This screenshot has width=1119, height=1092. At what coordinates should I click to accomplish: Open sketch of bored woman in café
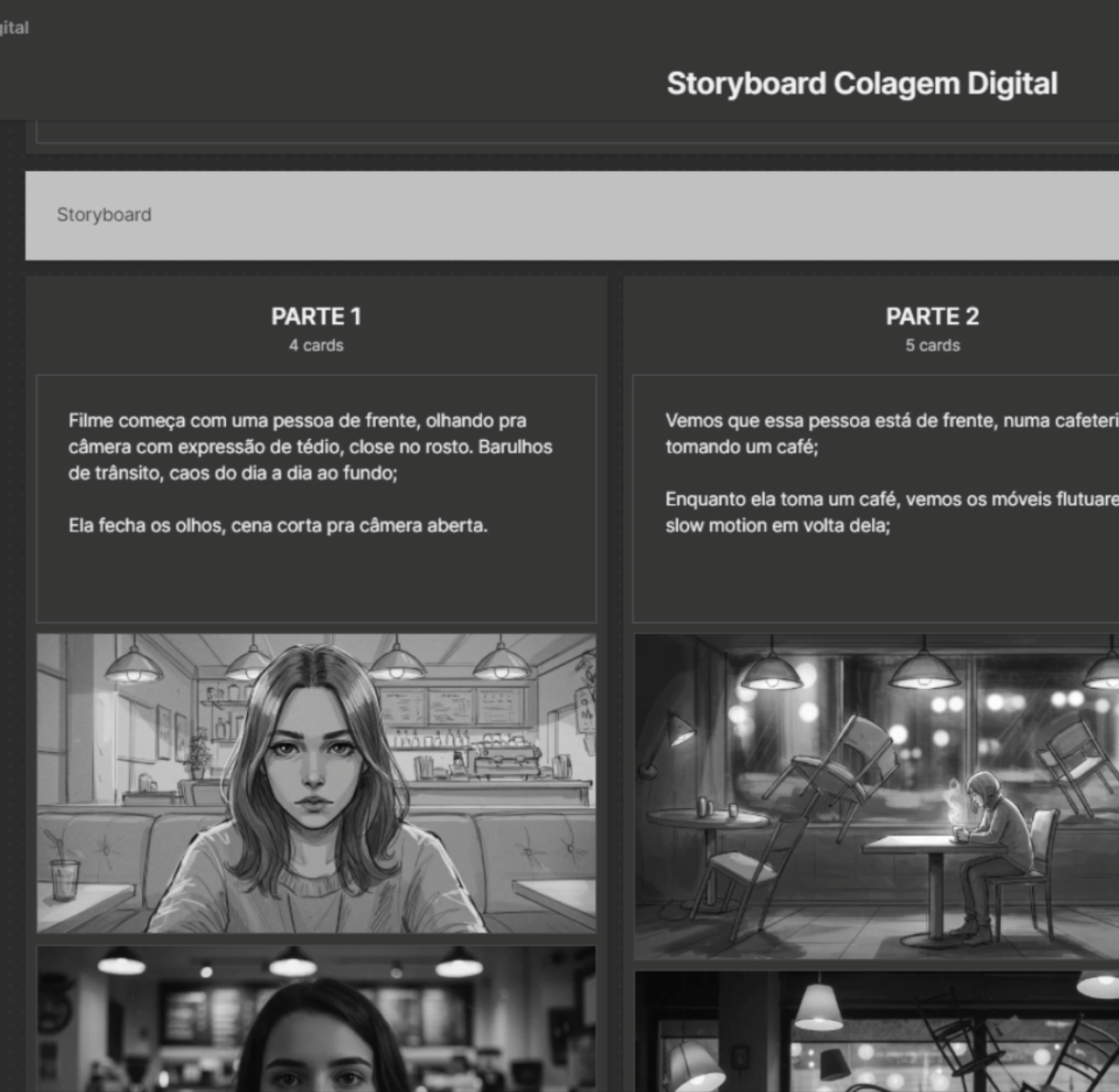316,784
